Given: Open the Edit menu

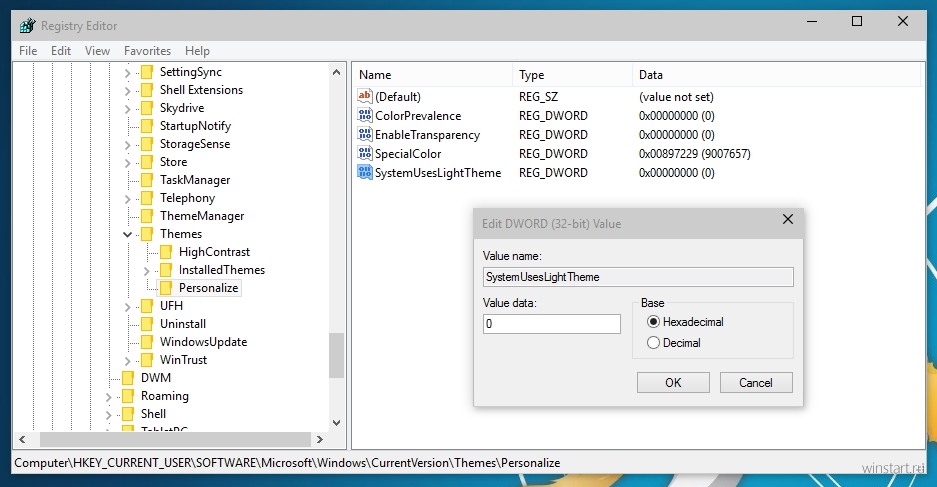Looking at the screenshot, I should (61, 51).
